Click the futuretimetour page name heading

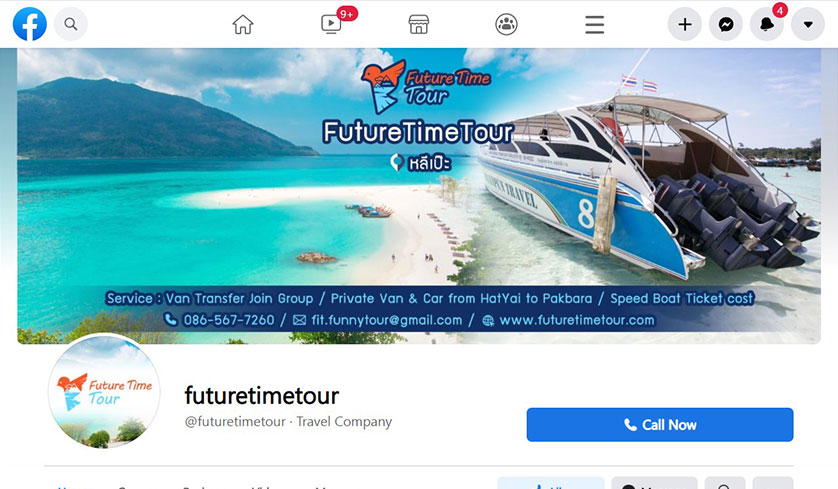(x=262, y=396)
